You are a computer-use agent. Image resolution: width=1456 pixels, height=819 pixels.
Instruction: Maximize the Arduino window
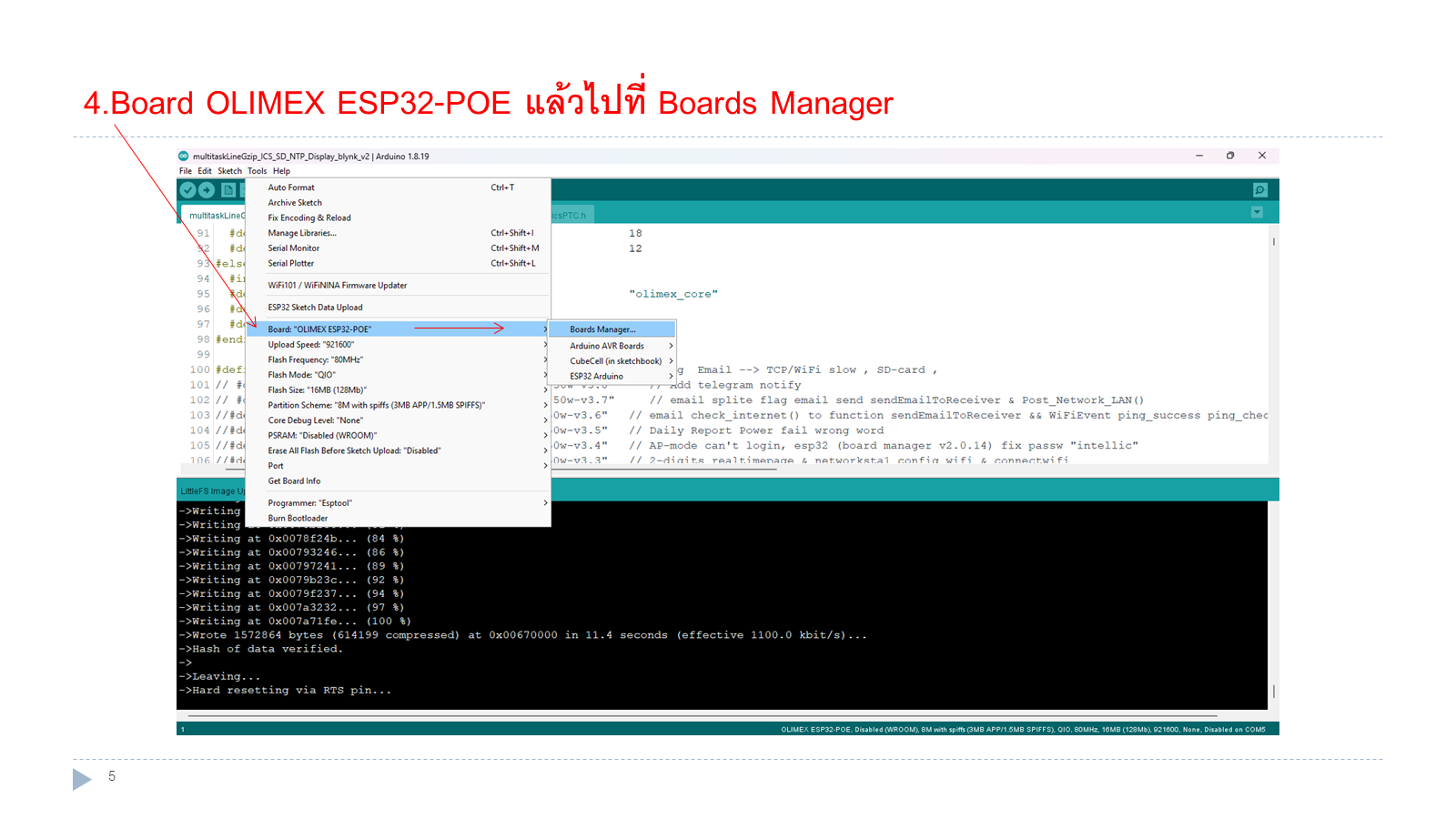[x=1230, y=156]
